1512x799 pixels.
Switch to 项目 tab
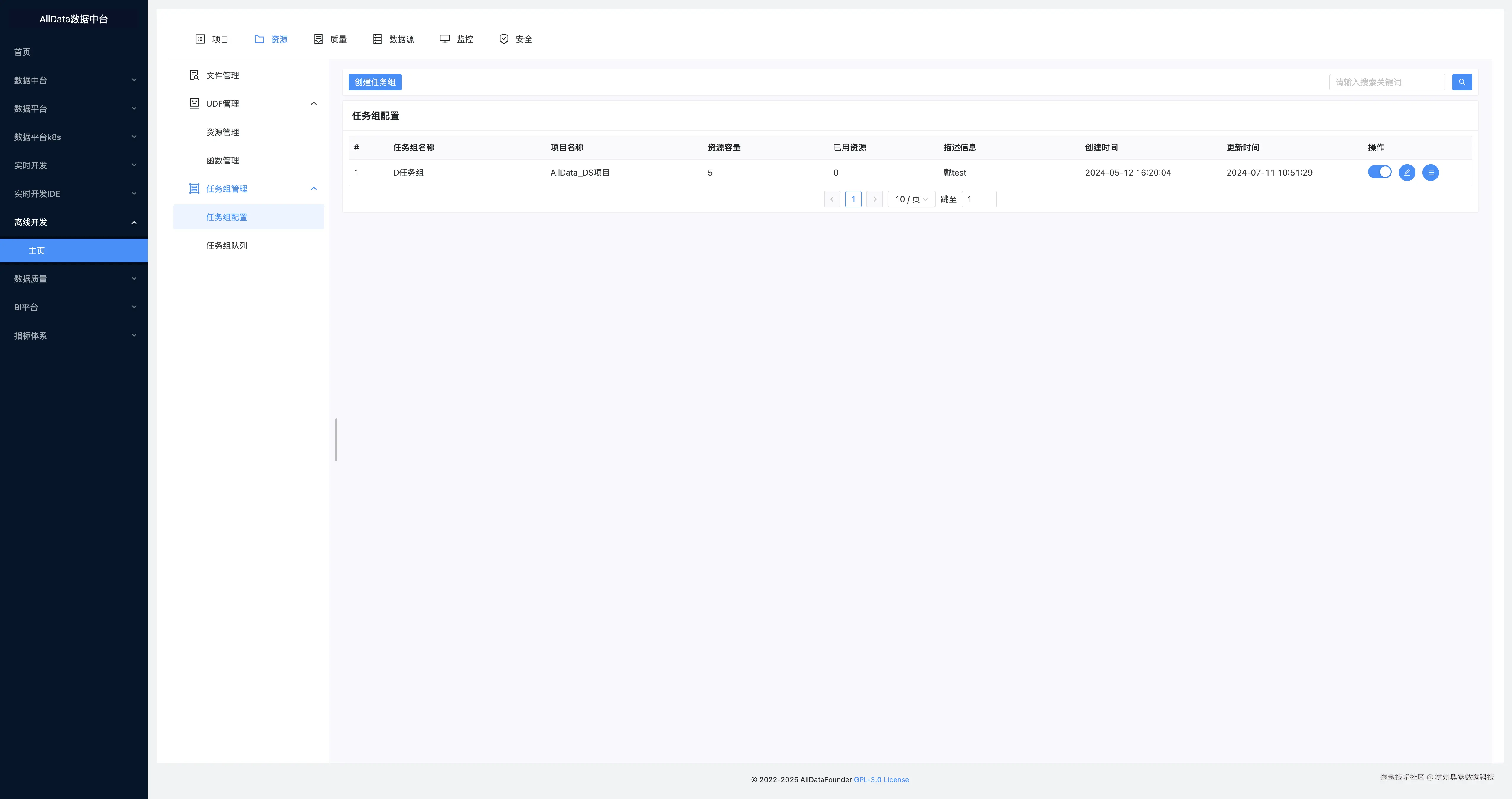(x=211, y=39)
